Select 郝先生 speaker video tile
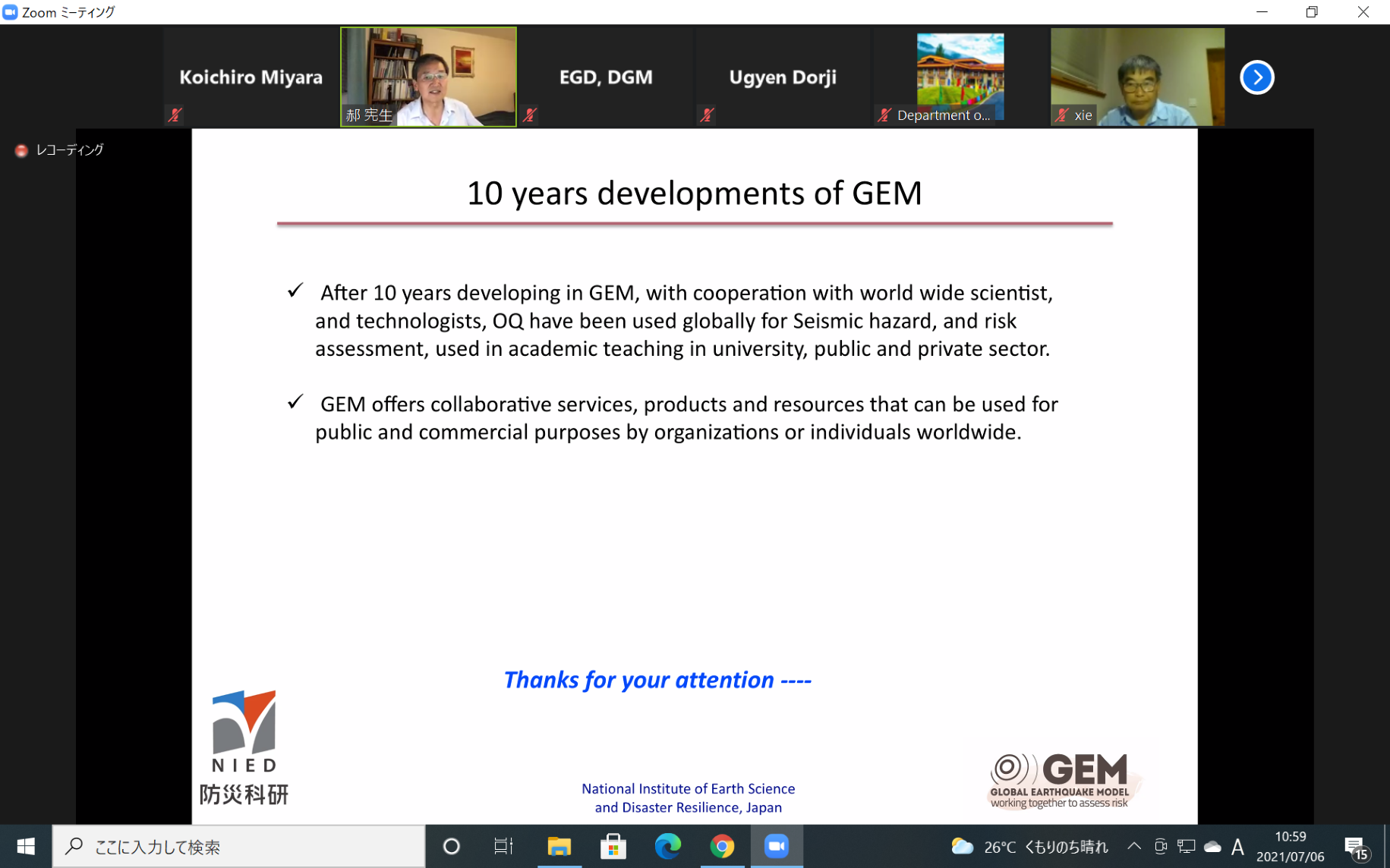1390x868 pixels. [428, 77]
